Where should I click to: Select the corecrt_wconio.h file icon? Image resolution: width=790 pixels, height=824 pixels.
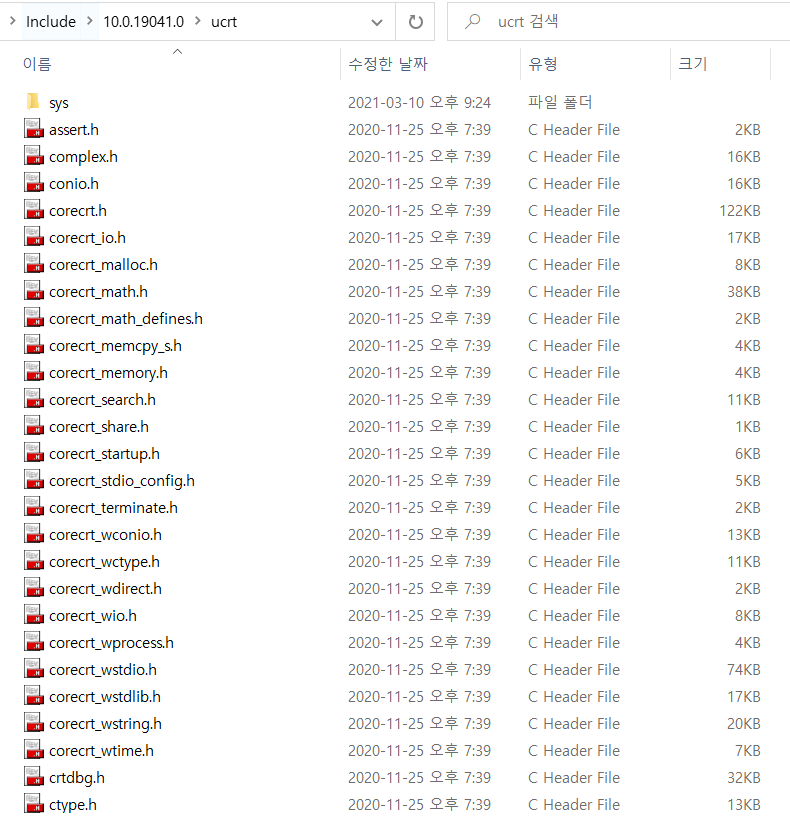[x=34, y=534]
